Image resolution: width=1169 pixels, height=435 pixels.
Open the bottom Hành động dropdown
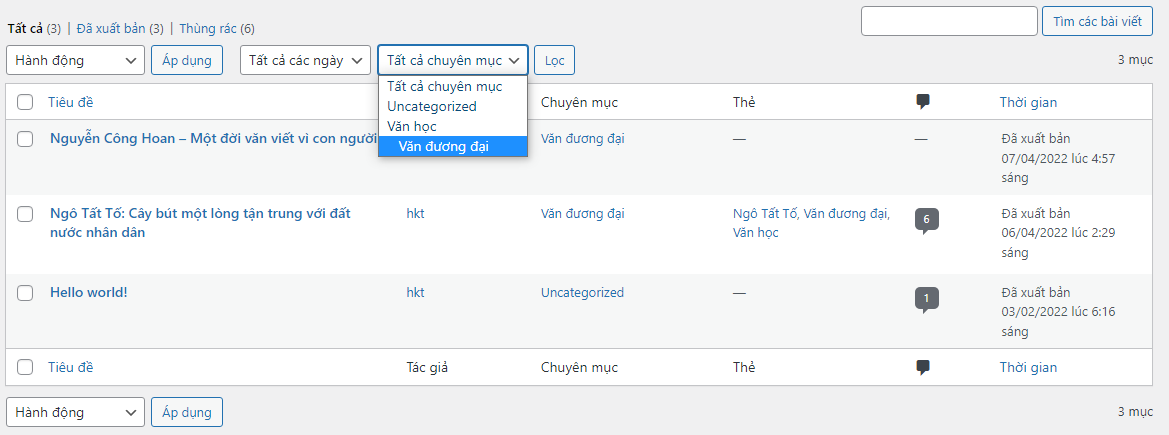coord(76,412)
